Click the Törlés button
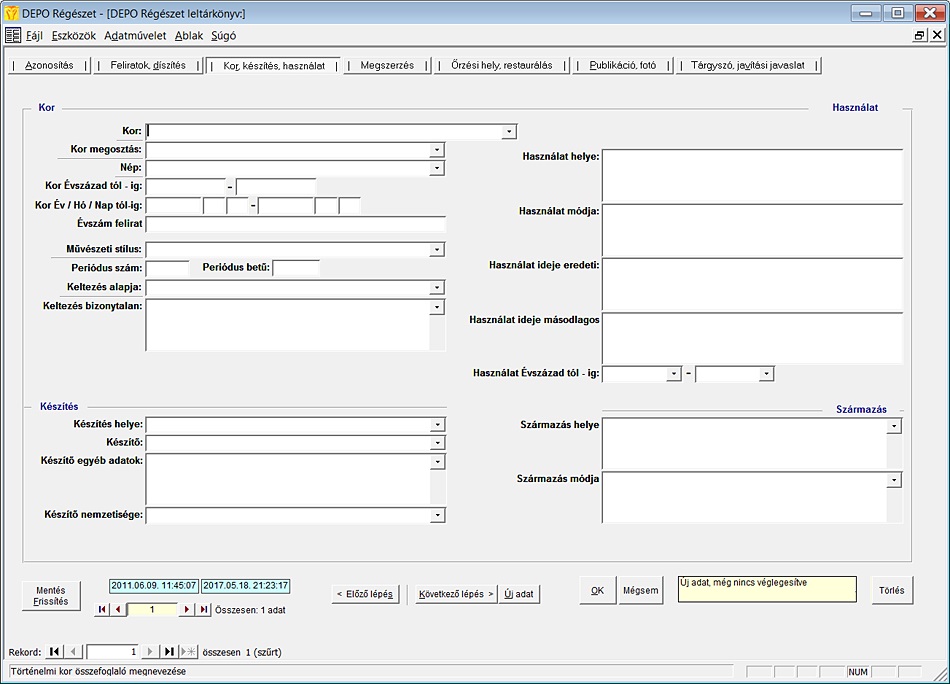This screenshot has height=684, width=950. coord(891,590)
